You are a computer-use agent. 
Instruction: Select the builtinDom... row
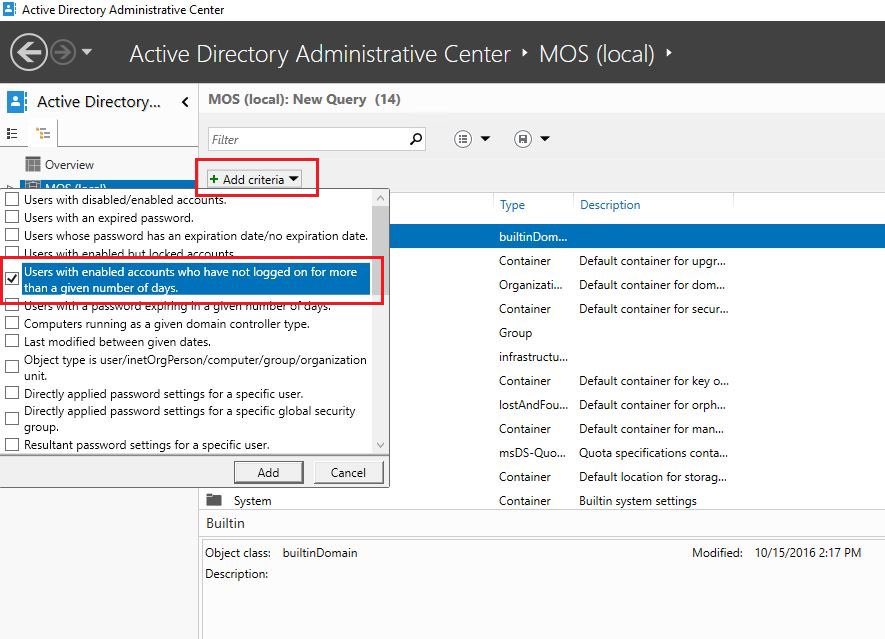pos(636,237)
